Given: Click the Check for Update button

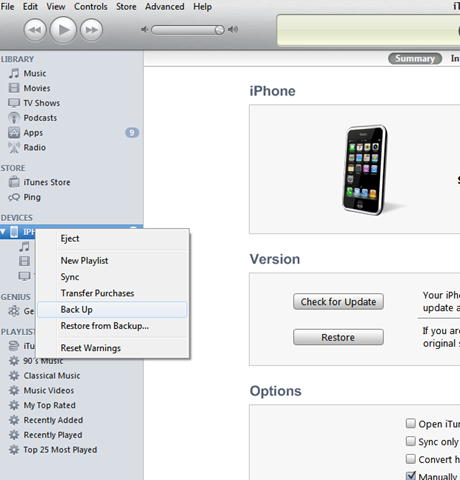Looking at the screenshot, I should pos(338,302).
